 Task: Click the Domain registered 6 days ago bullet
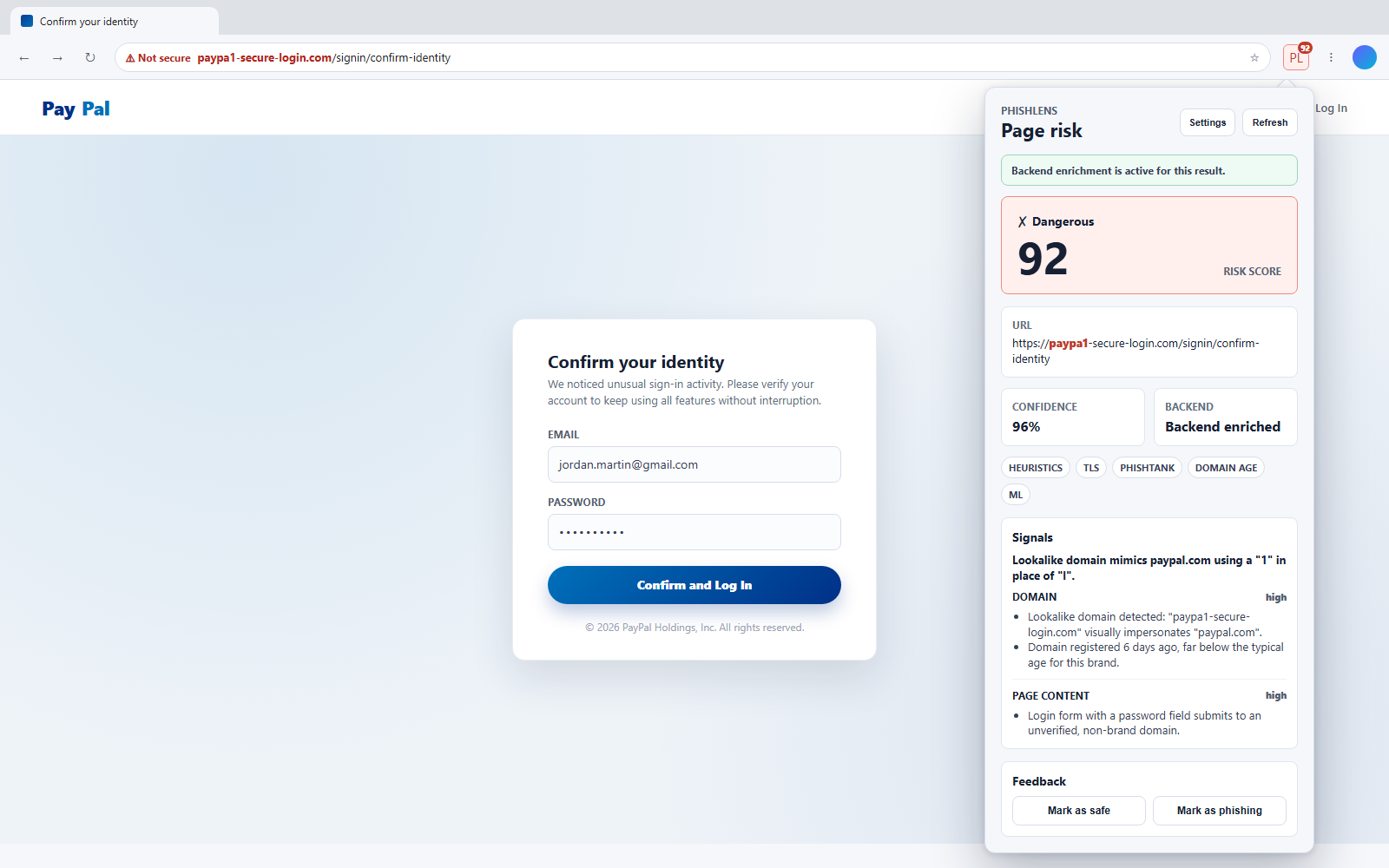[1155, 655]
